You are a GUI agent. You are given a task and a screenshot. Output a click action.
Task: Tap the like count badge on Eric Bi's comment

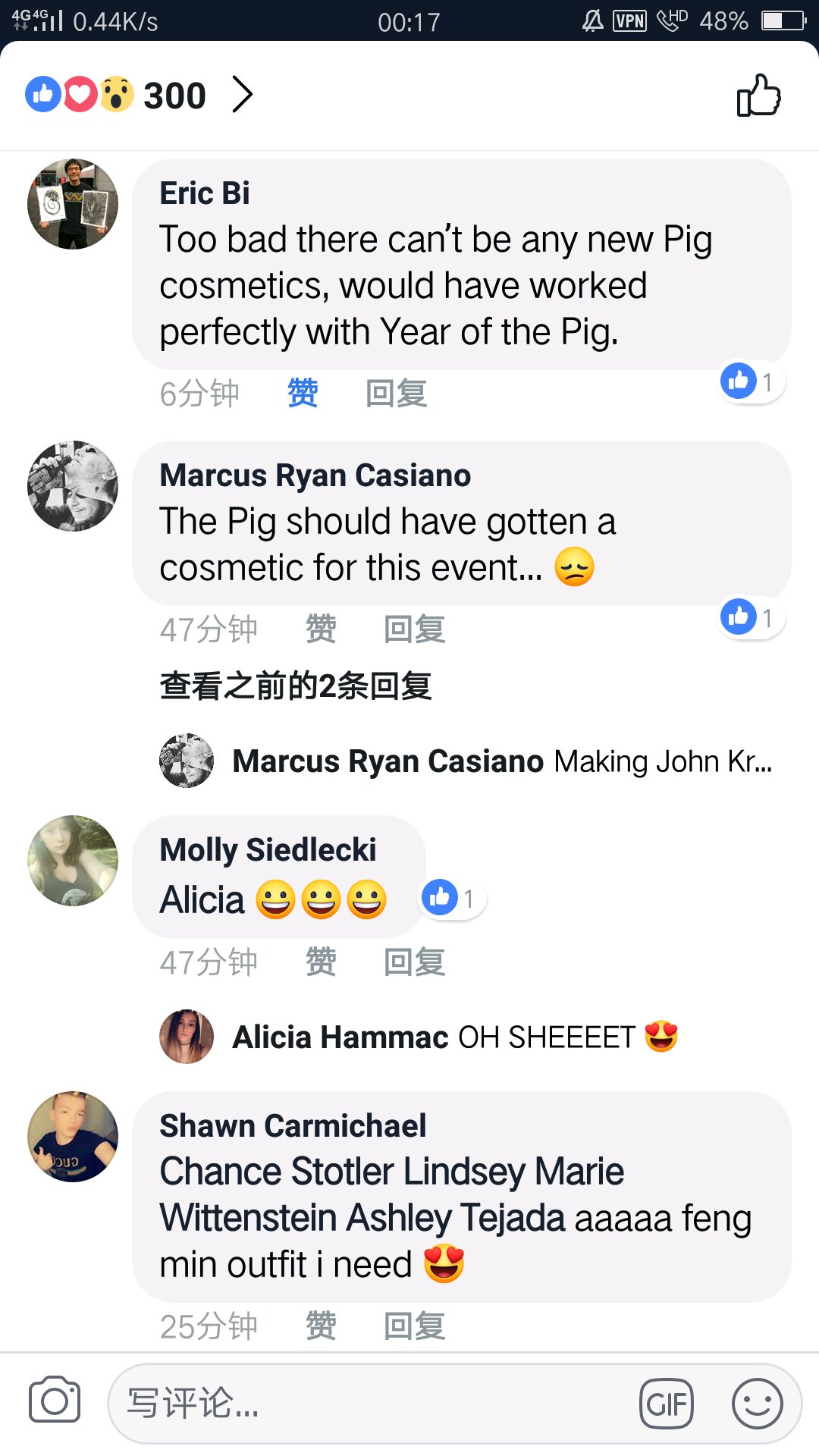[751, 381]
